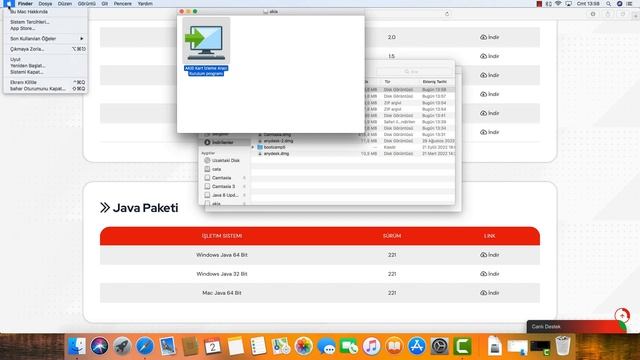The image size is (640, 360).
Task: Choose Bu Mac Hakkında from Apple menu
Action: point(46,12)
